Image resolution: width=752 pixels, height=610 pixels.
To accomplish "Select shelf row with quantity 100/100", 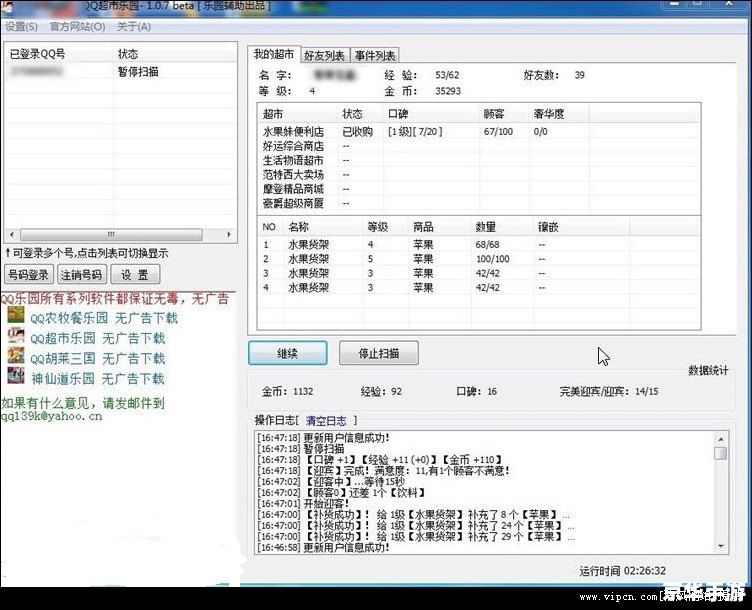I will pyautogui.click(x=478, y=259).
